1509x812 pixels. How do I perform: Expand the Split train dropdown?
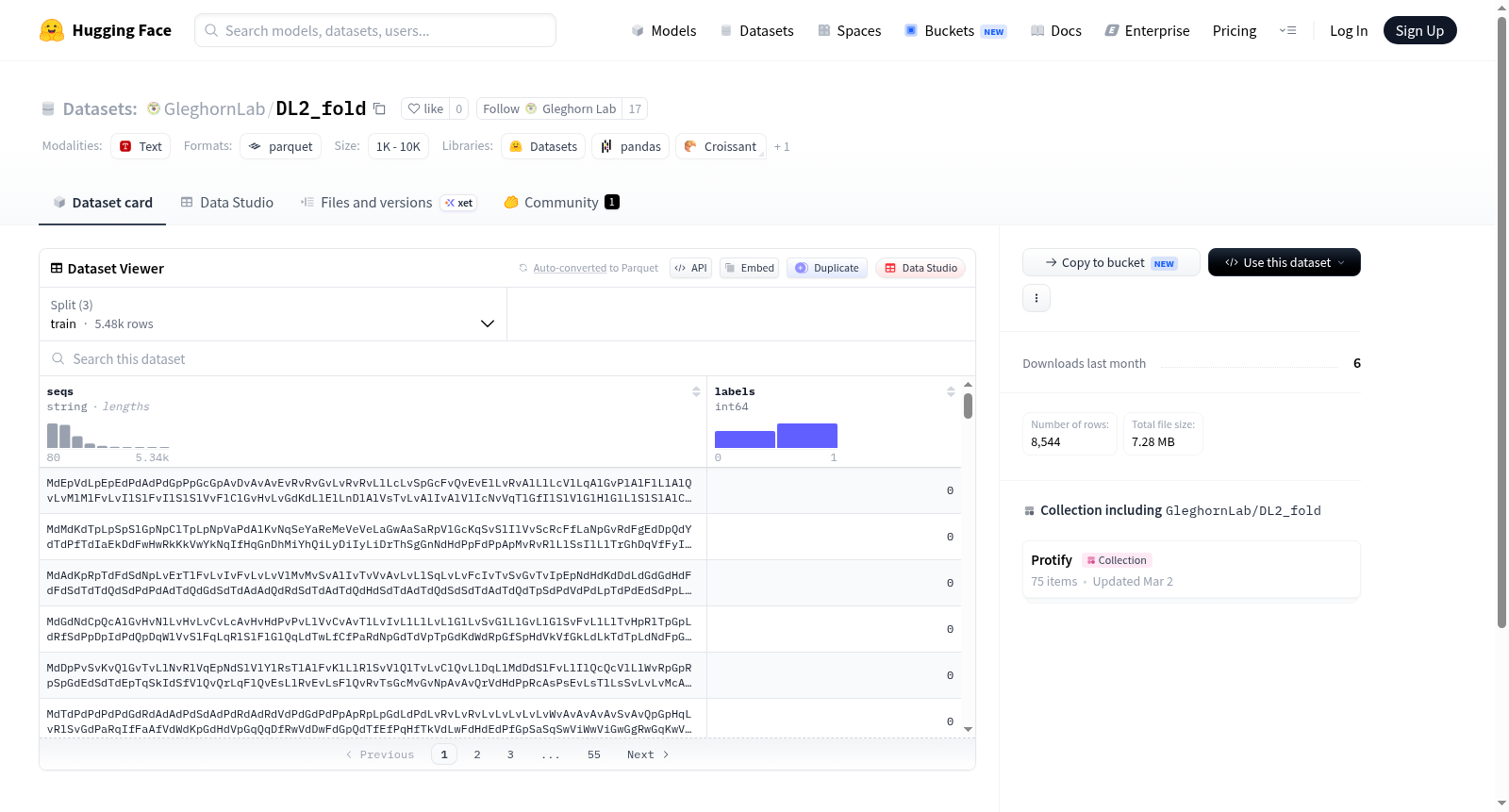273,314
